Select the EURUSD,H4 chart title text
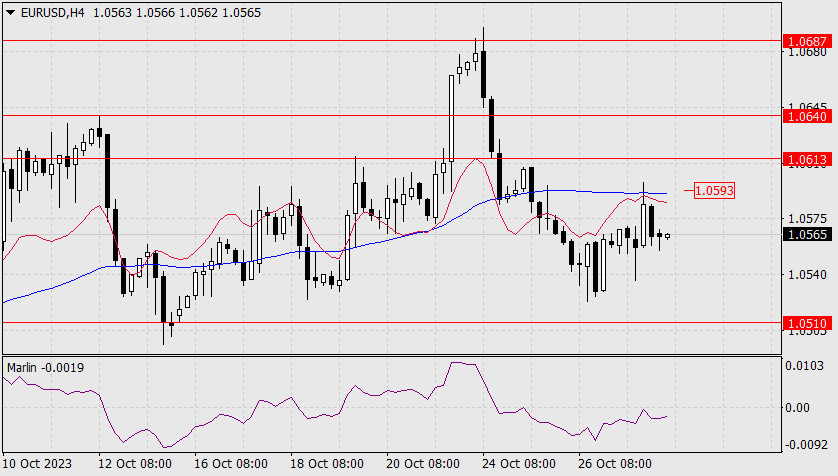 52,13
